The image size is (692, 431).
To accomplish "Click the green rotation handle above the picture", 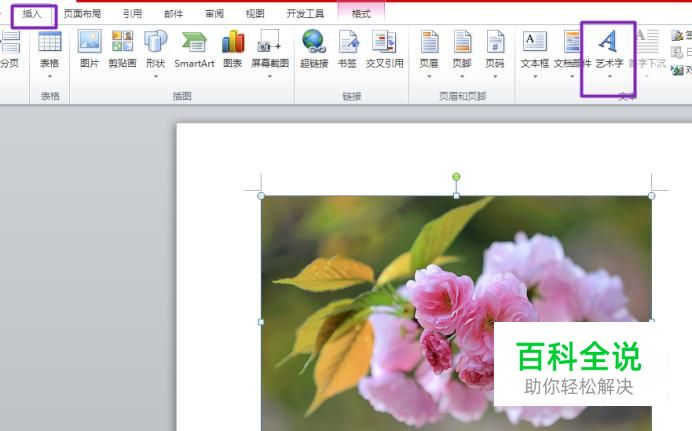I will tap(456, 177).
